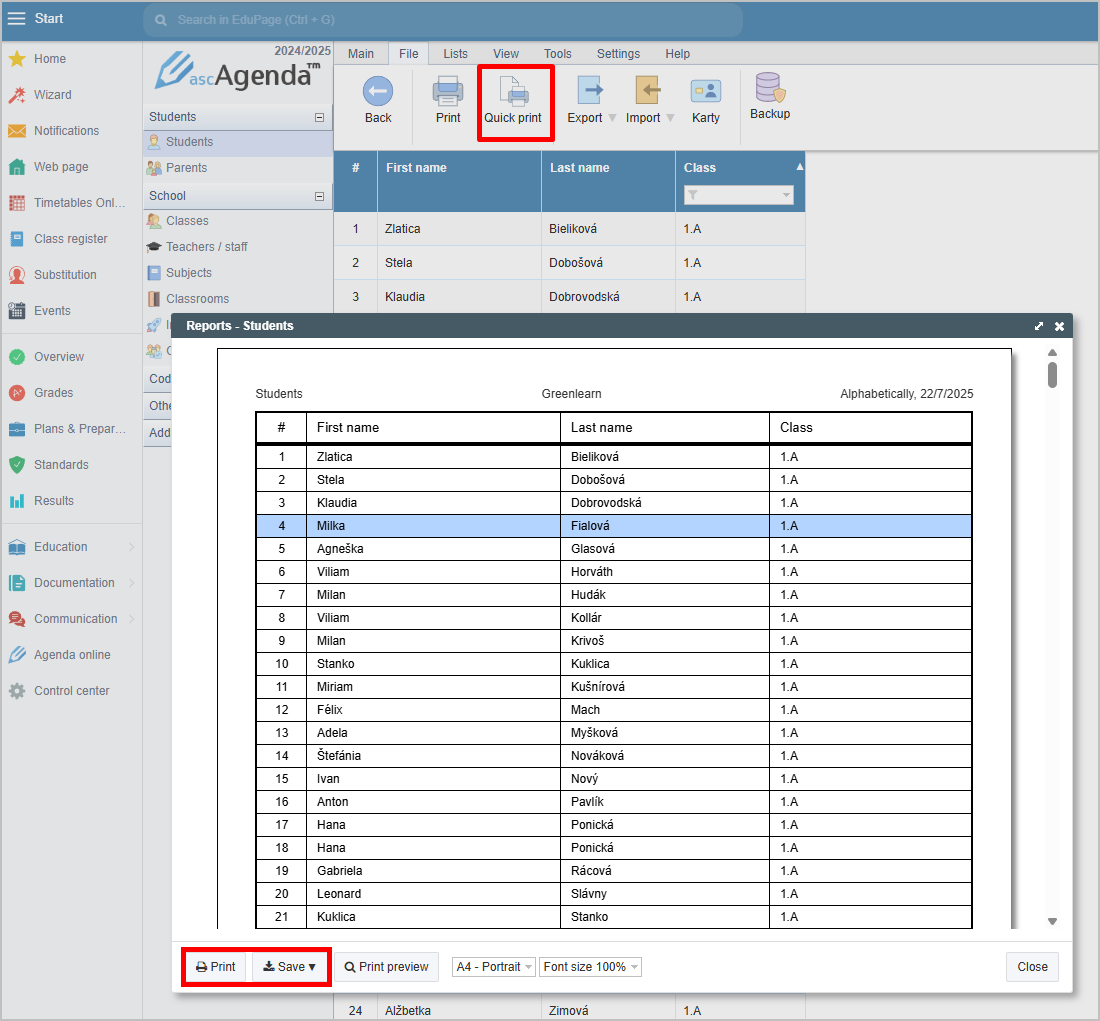Switch to the Tools tab
This screenshot has width=1100, height=1021.
(558, 54)
